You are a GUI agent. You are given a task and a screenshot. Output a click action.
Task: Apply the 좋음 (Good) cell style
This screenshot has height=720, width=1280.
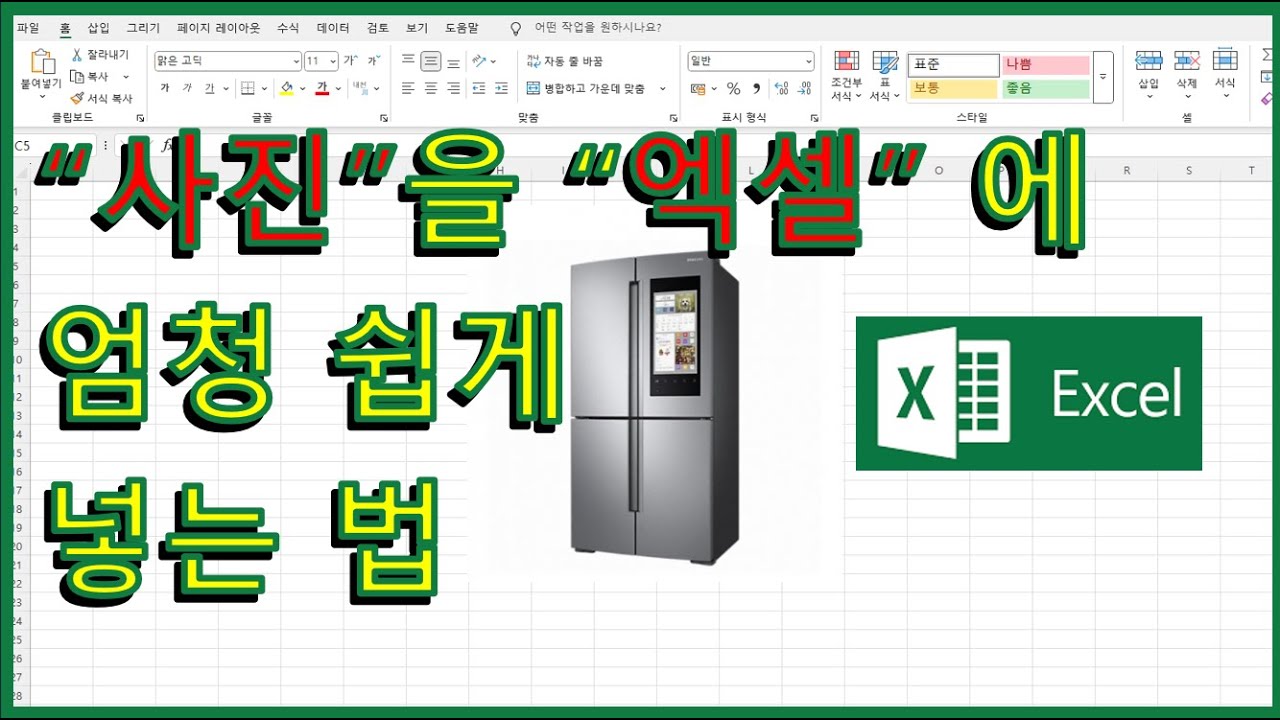(x=1045, y=89)
